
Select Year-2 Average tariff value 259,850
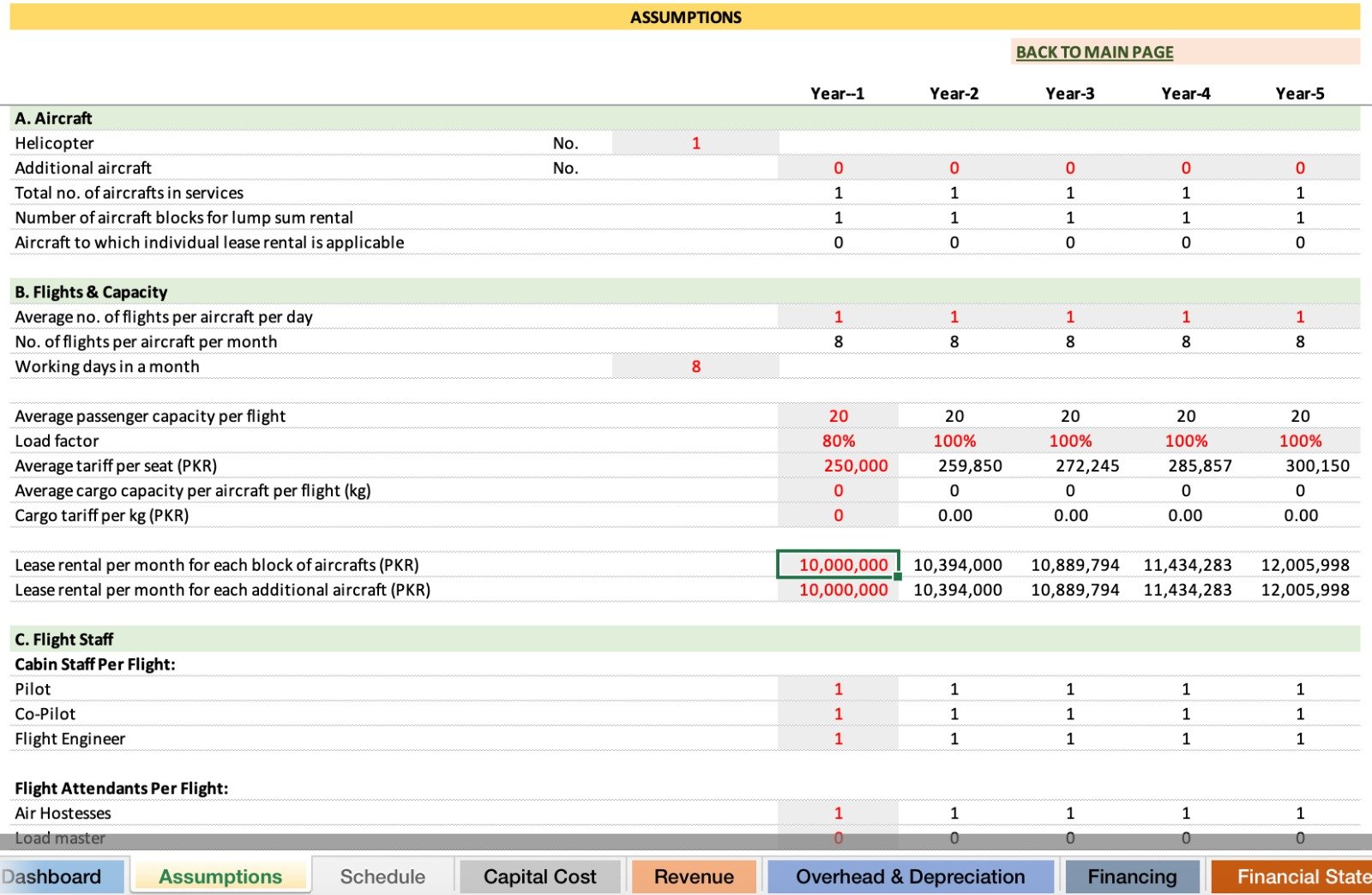tap(970, 466)
